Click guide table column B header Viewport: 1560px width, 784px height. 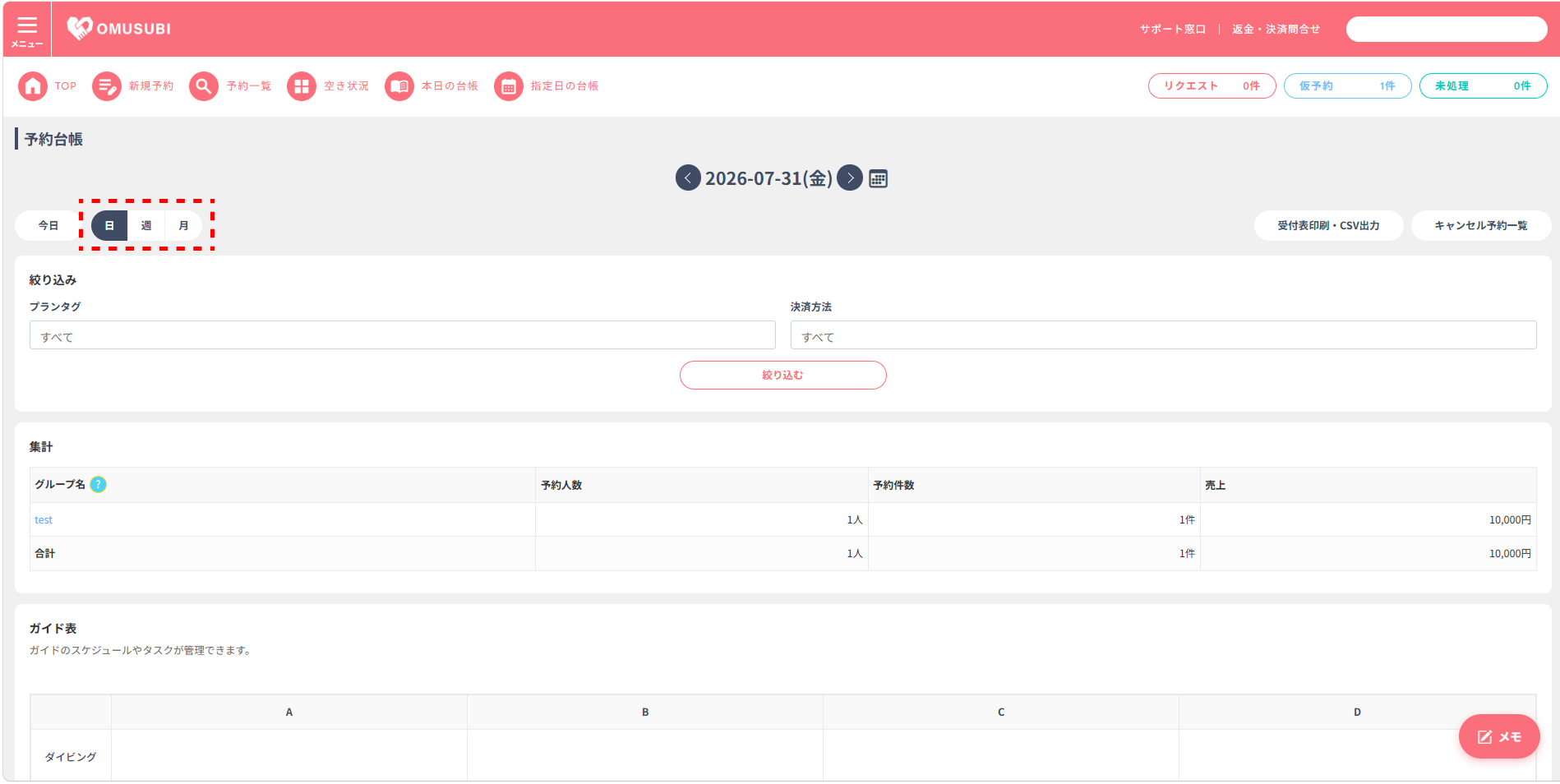point(645,712)
